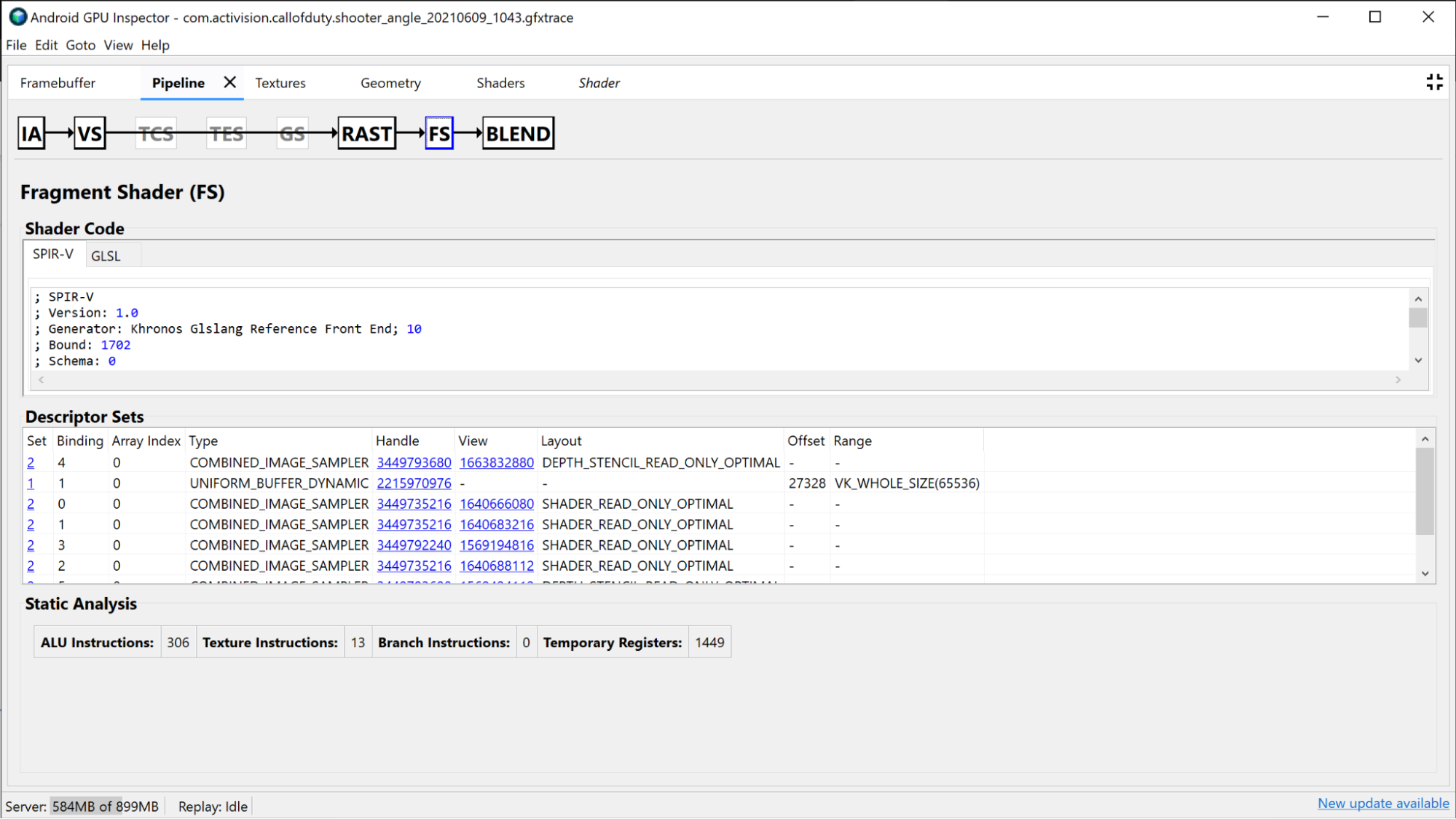Click the IA pipeline stage icon
This screenshot has height=819, width=1456.
pyautogui.click(x=33, y=133)
